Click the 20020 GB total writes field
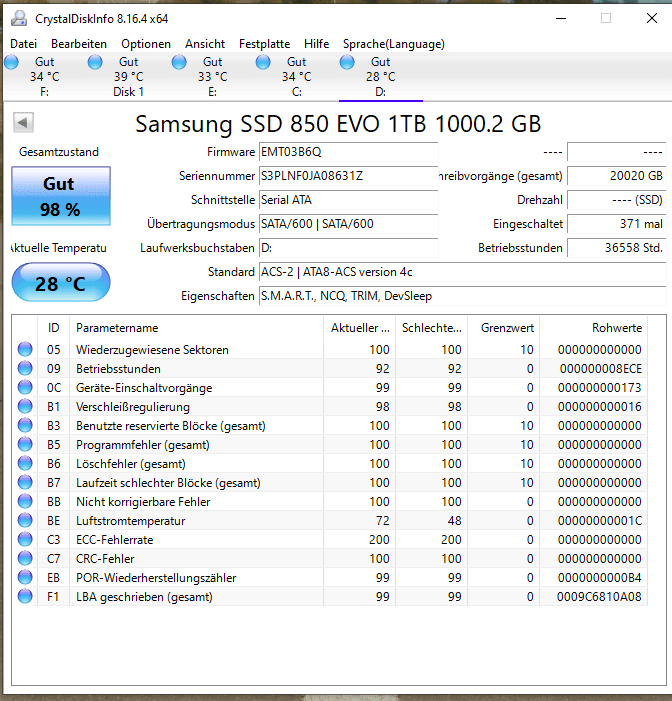This screenshot has width=672, height=701. [x=617, y=176]
